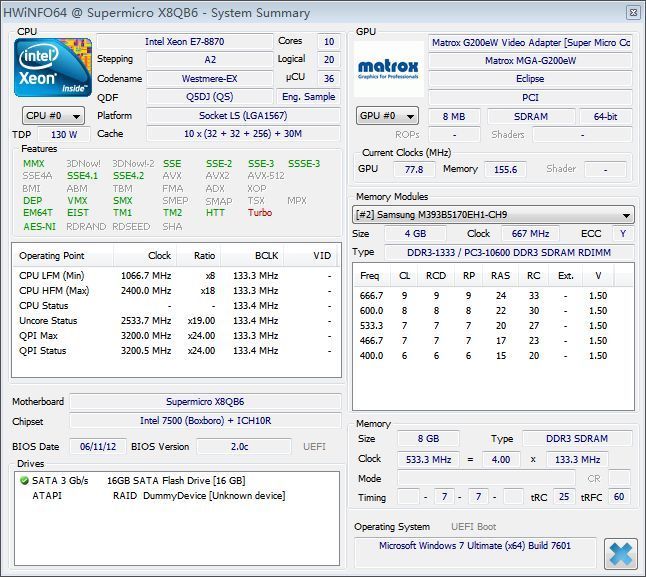Click the blue X close button at bottom

click(620, 553)
